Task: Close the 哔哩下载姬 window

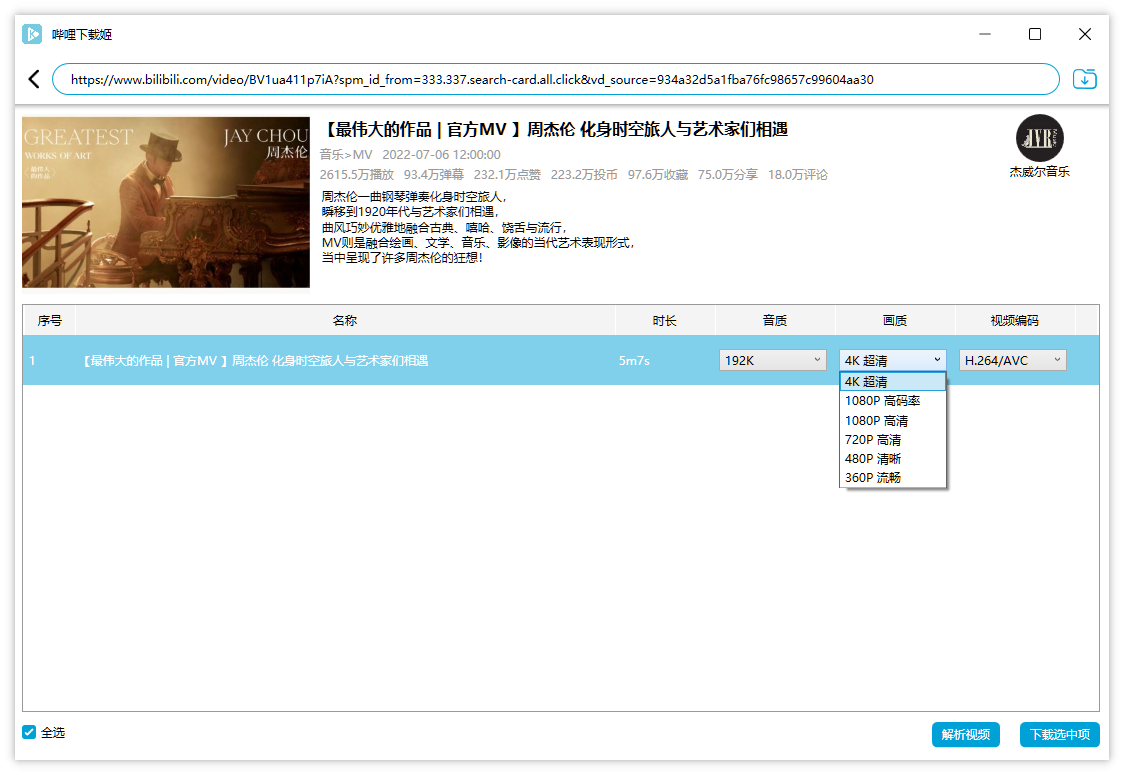Action: click(1085, 34)
